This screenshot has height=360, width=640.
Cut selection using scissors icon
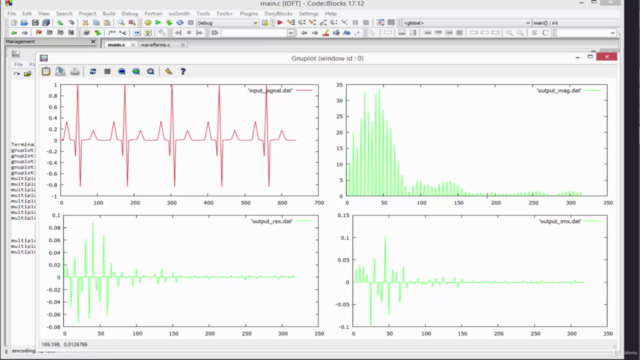(85, 23)
